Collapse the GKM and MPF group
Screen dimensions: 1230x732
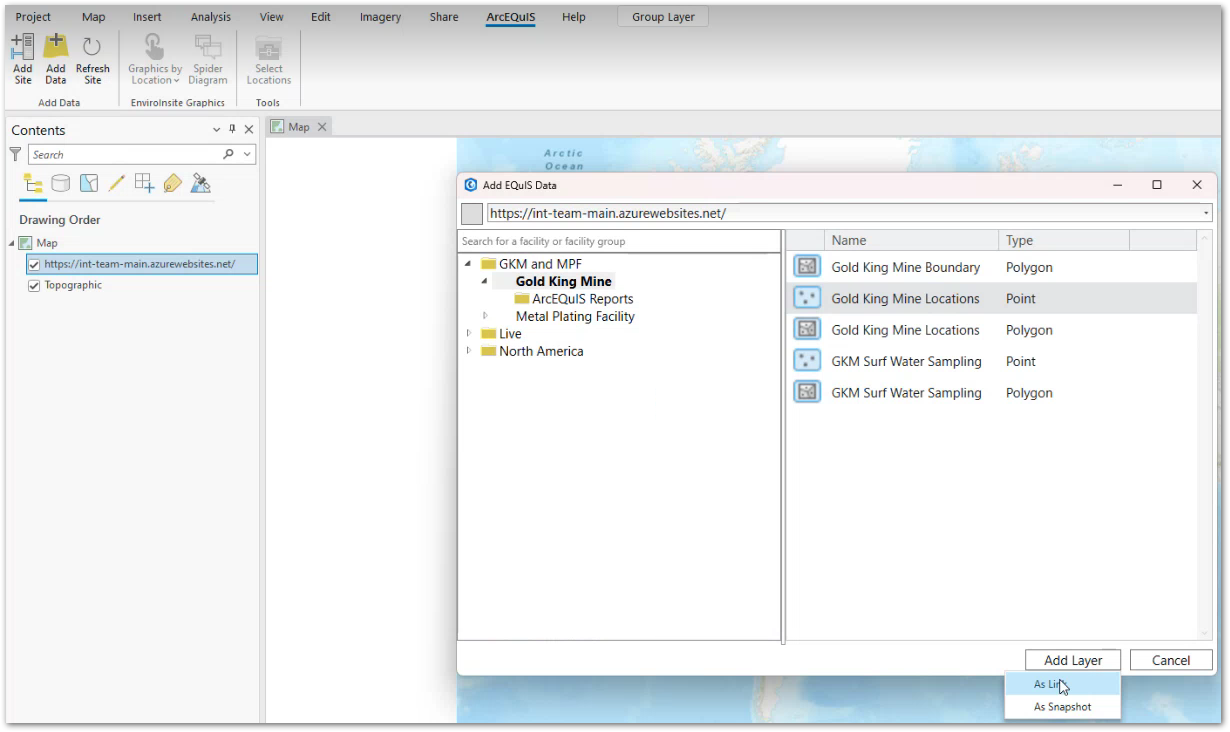coord(468,264)
